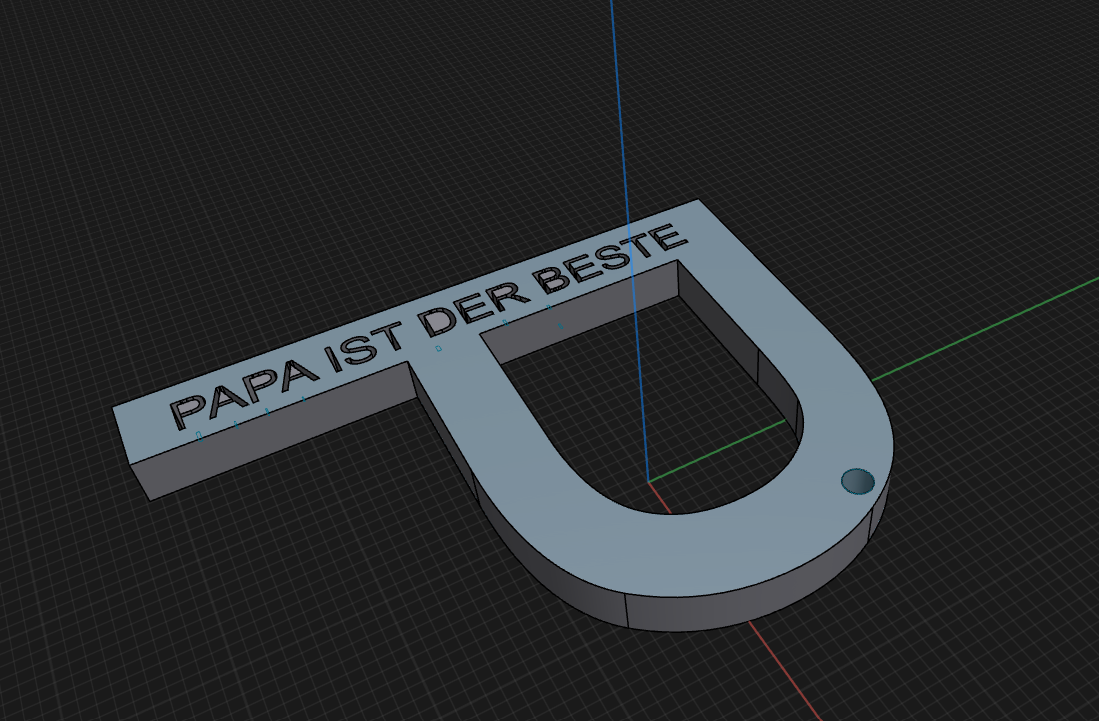Select the engraved word DER
Screen dimensions: 1099x721
point(475,306)
